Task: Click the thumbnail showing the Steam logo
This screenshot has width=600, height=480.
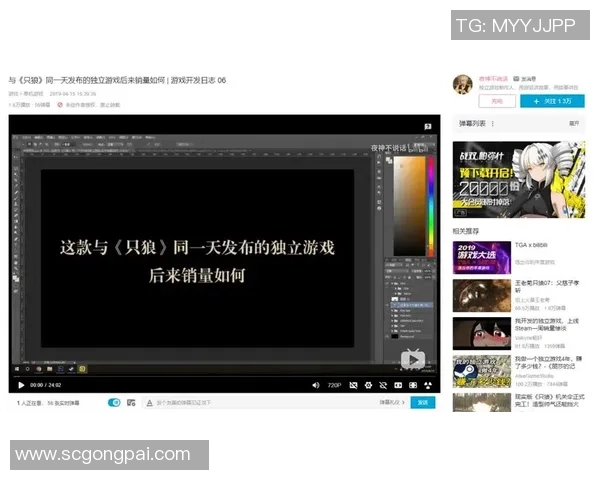Action: click(482, 371)
